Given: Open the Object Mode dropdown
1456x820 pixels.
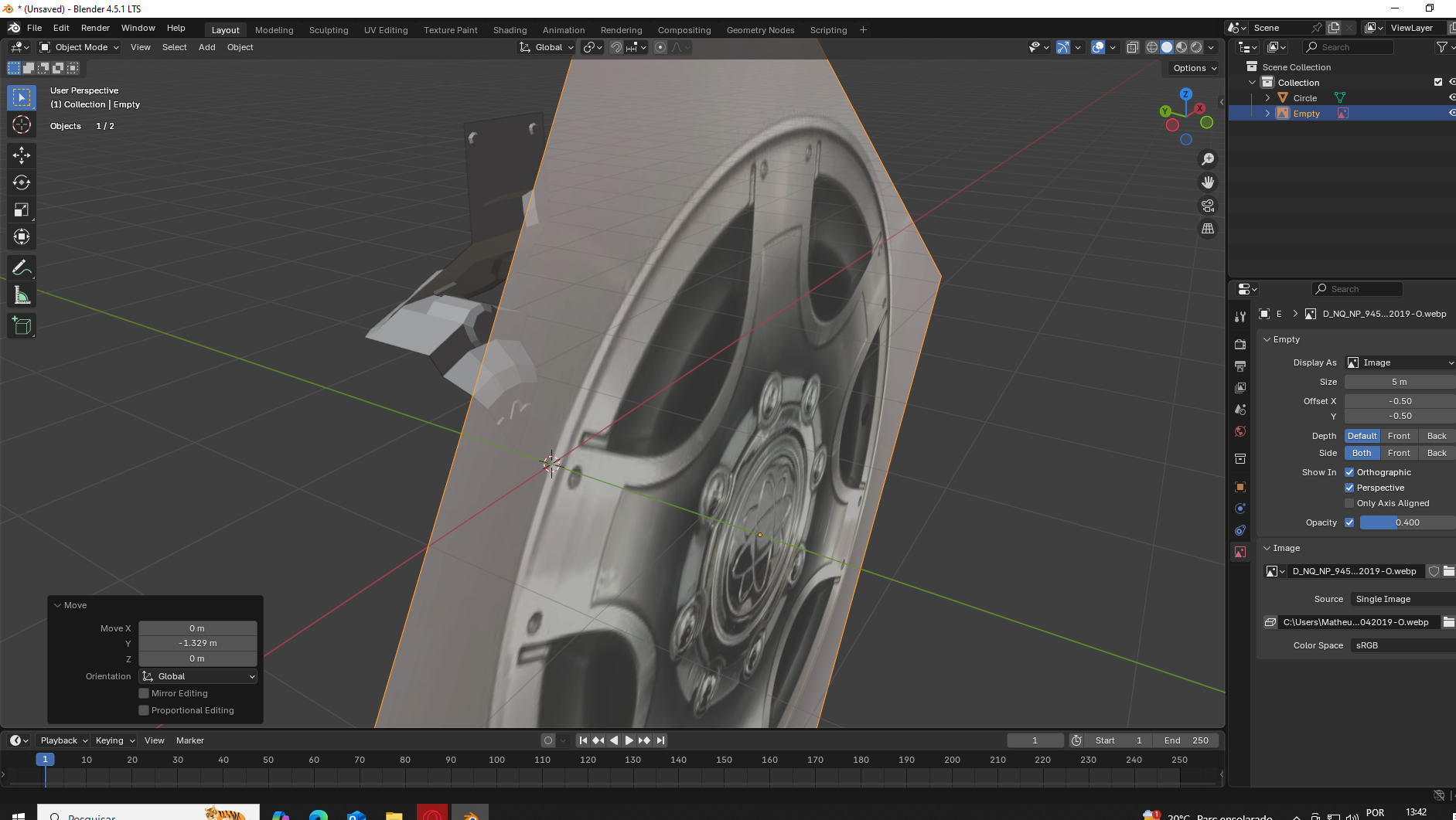Looking at the screenshot, I should point(80,47).
